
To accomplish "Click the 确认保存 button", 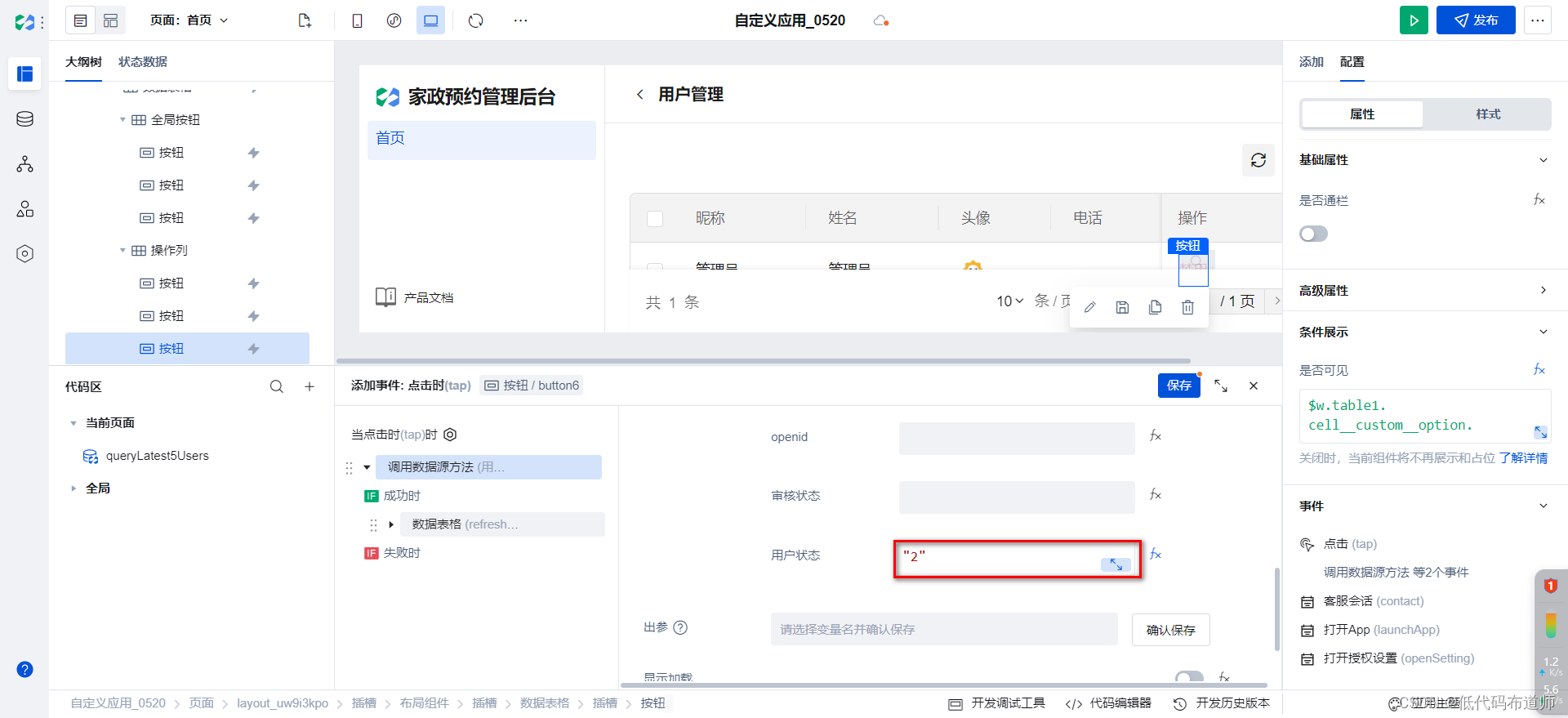I will pyautogui.click(x=1171, y=630).
